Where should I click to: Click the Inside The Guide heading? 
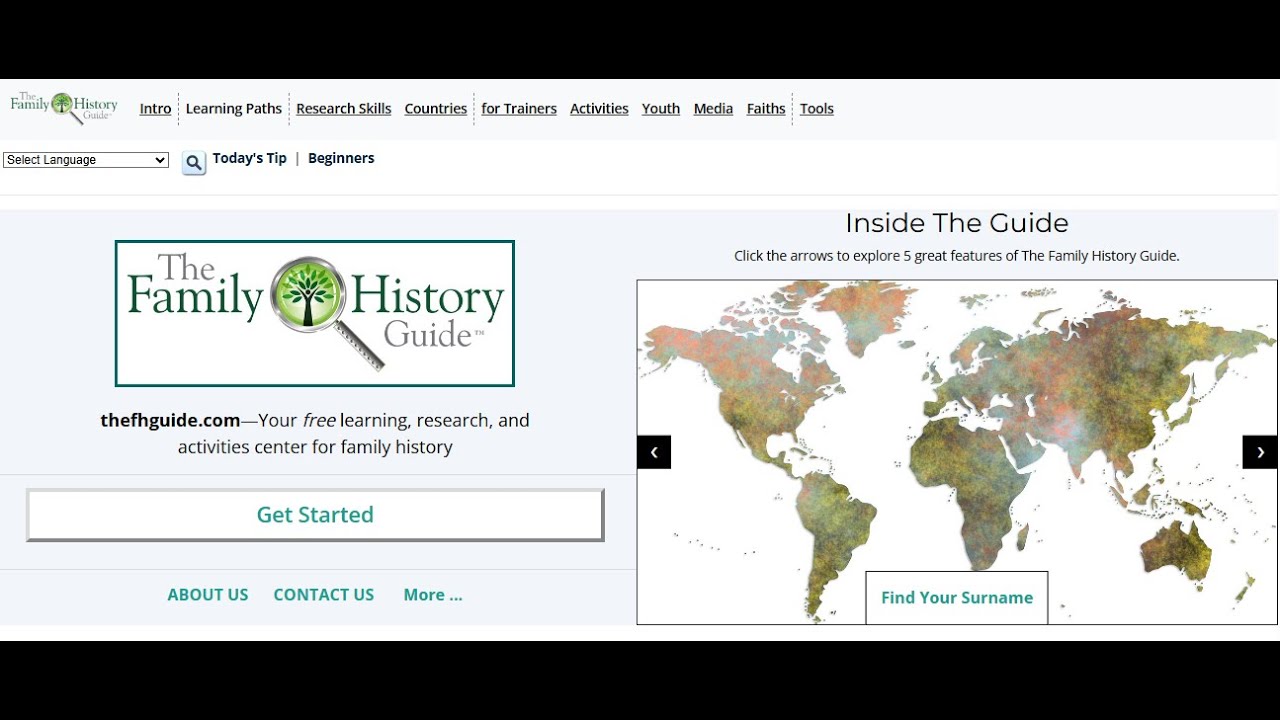(x=957, y=223)
